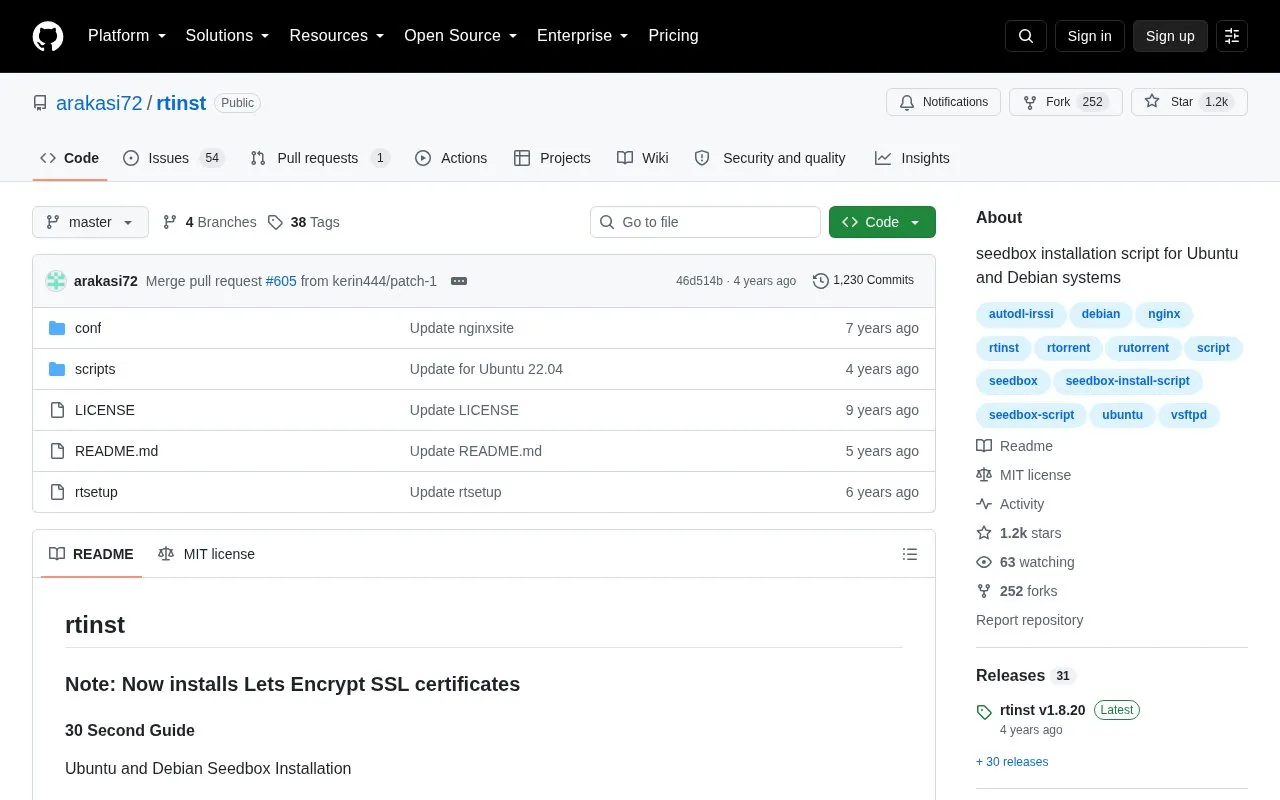
Task: Open the master branch dropdown
Action: (90, 222)
